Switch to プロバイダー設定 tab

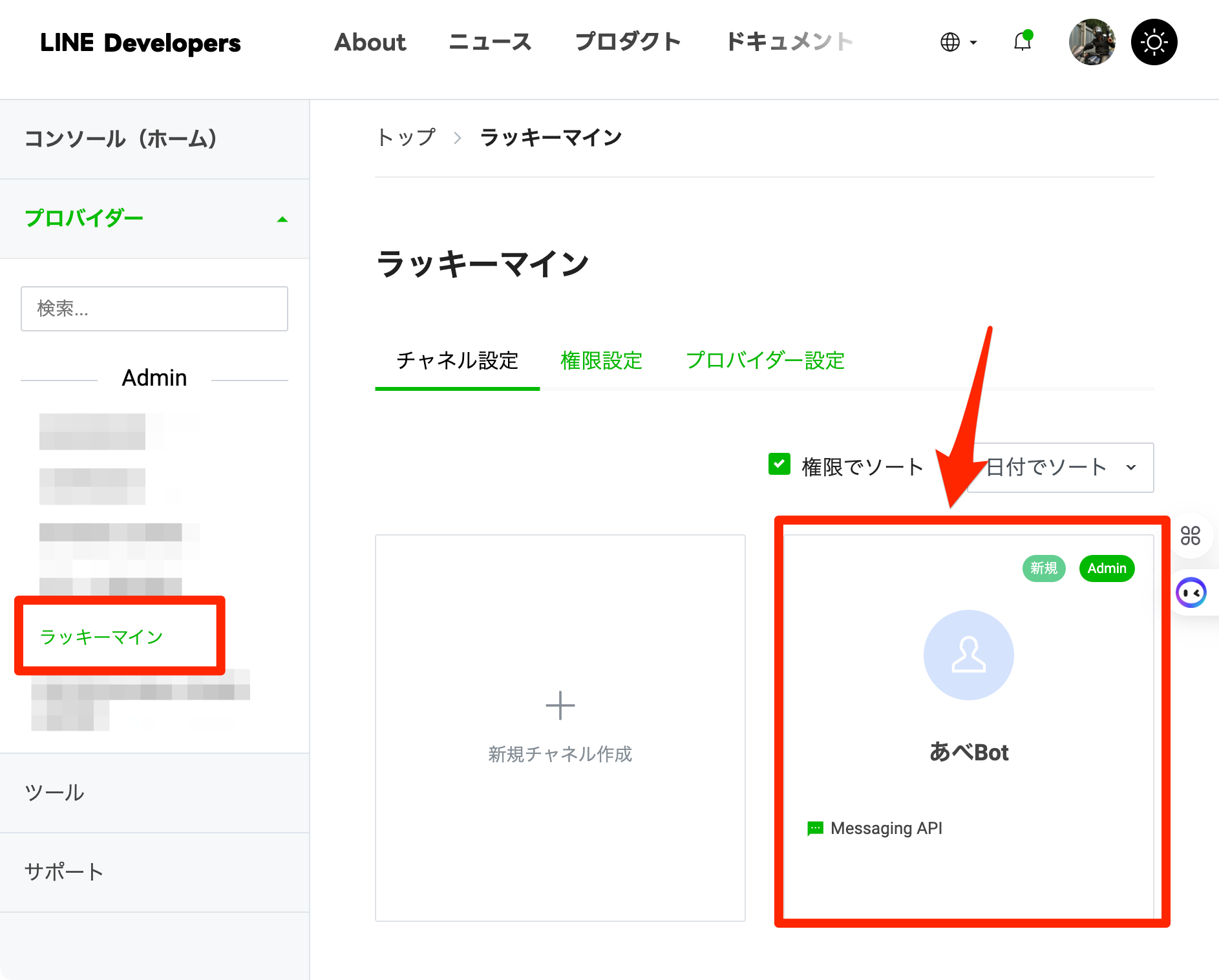[765, 360]
